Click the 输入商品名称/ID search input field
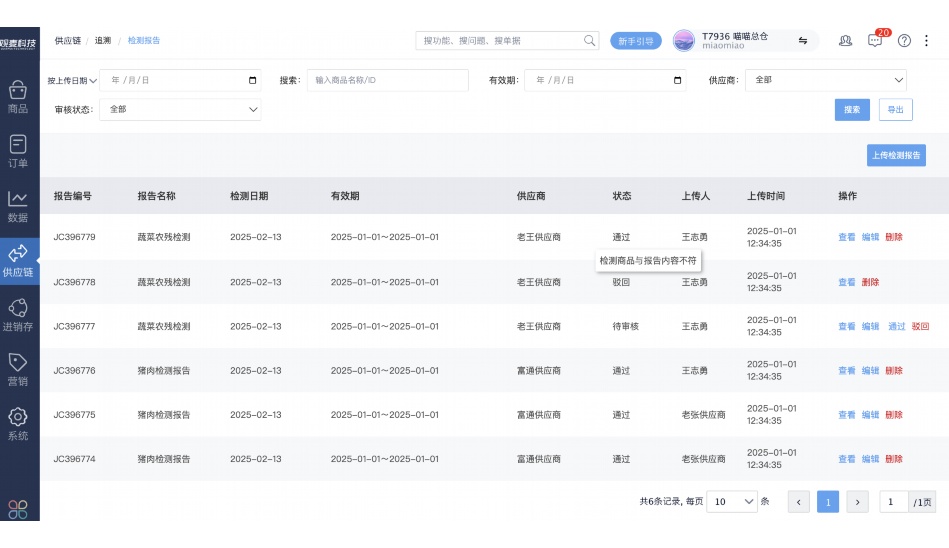Viewport: 949px width, 548px height. [x=387, y=80]
